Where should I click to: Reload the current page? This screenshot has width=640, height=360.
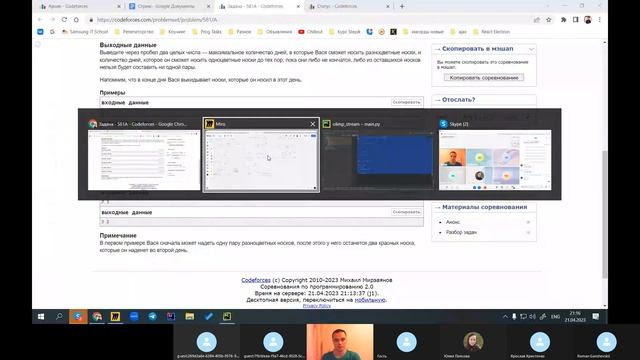(64, 20)
